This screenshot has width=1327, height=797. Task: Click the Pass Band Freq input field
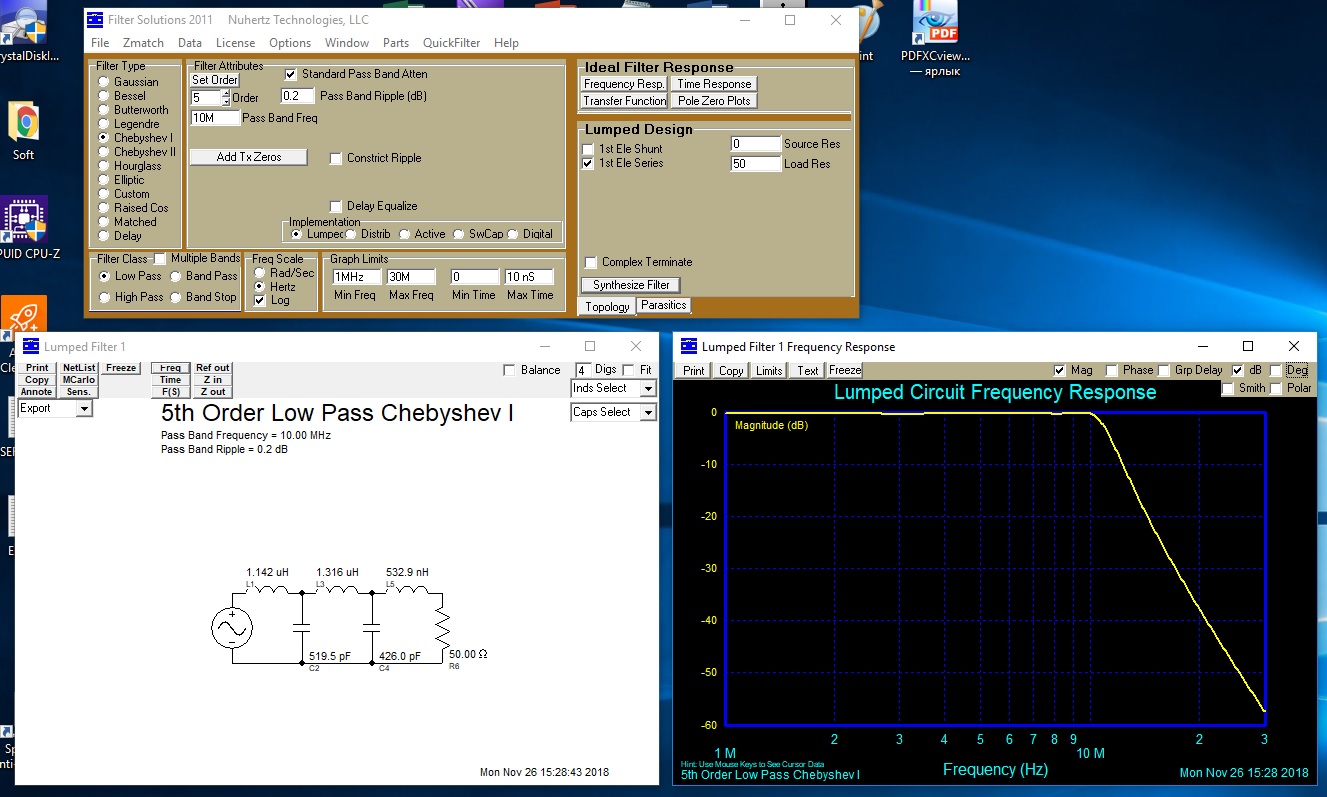(x=216, y=118)
